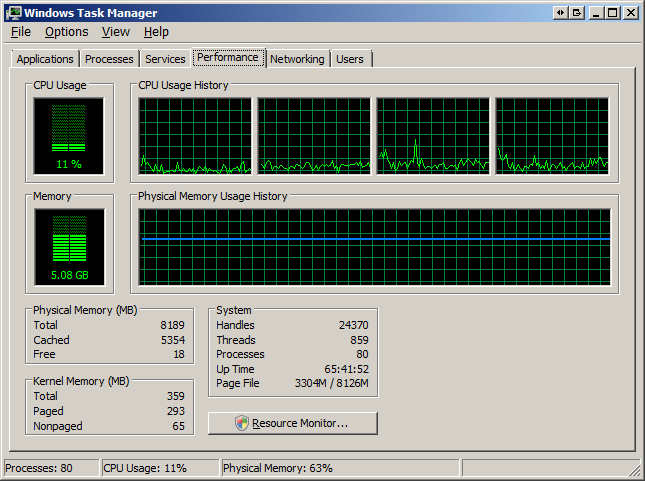Open the Options menu
Screen dimensions: 645x481
(66, 32)
